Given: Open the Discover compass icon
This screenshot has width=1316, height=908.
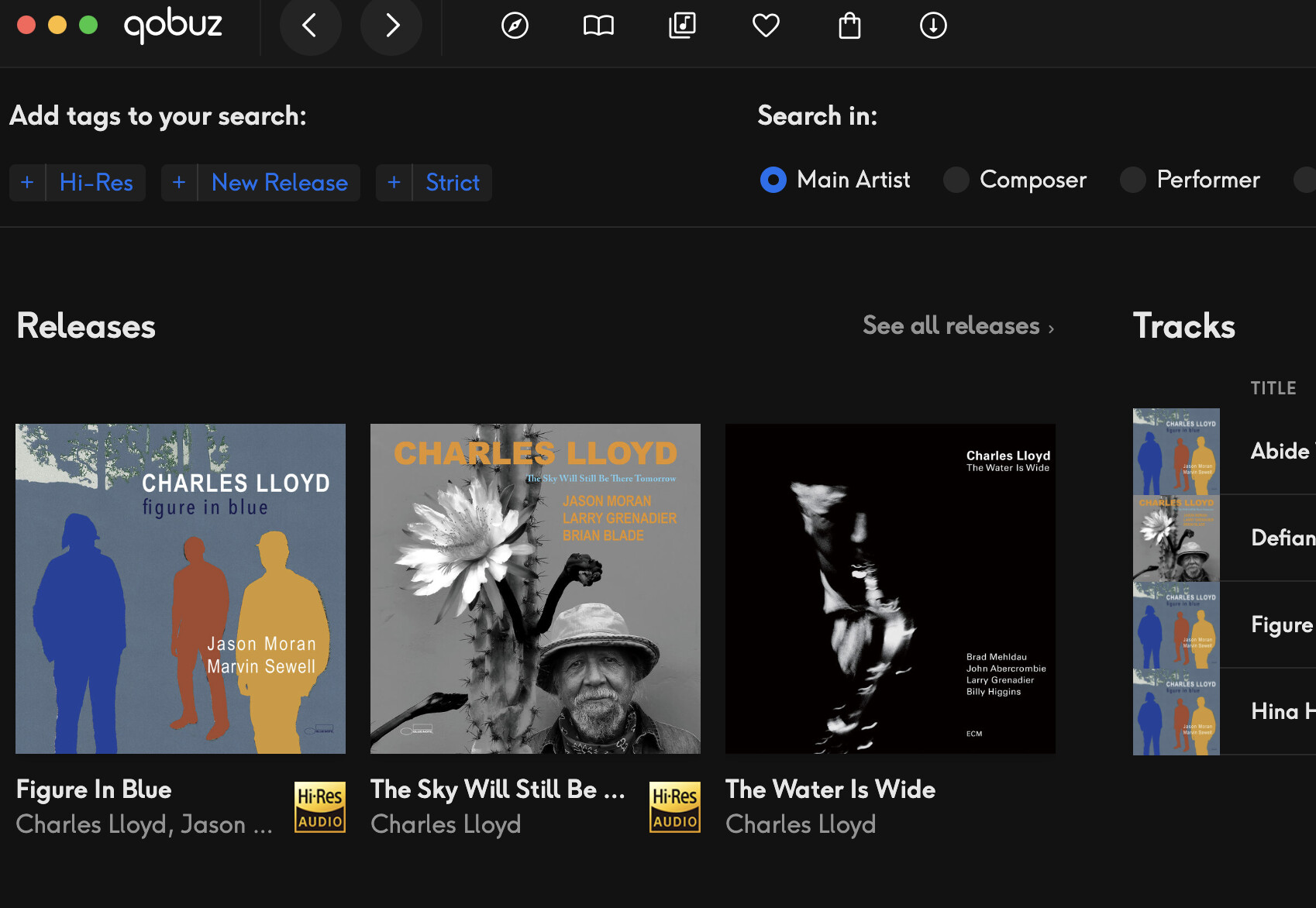Looking at the screenshot, I should pos(515,26).
